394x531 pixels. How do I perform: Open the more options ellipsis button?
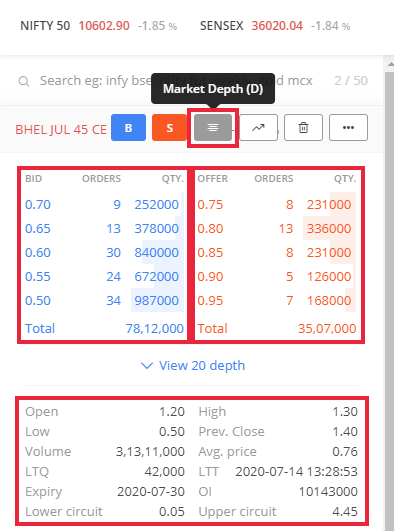[x=348, y=128]
